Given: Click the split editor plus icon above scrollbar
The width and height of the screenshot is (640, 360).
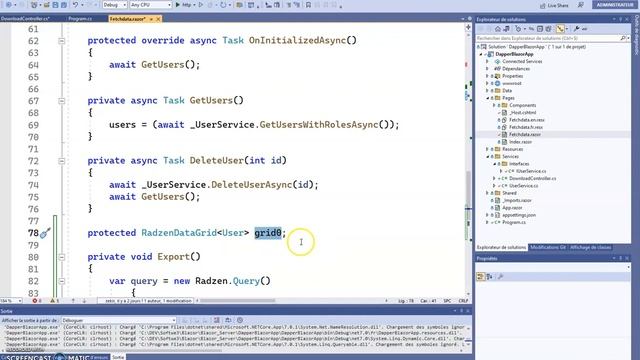Looking at the screenshot, I should [x=468, y=27].
